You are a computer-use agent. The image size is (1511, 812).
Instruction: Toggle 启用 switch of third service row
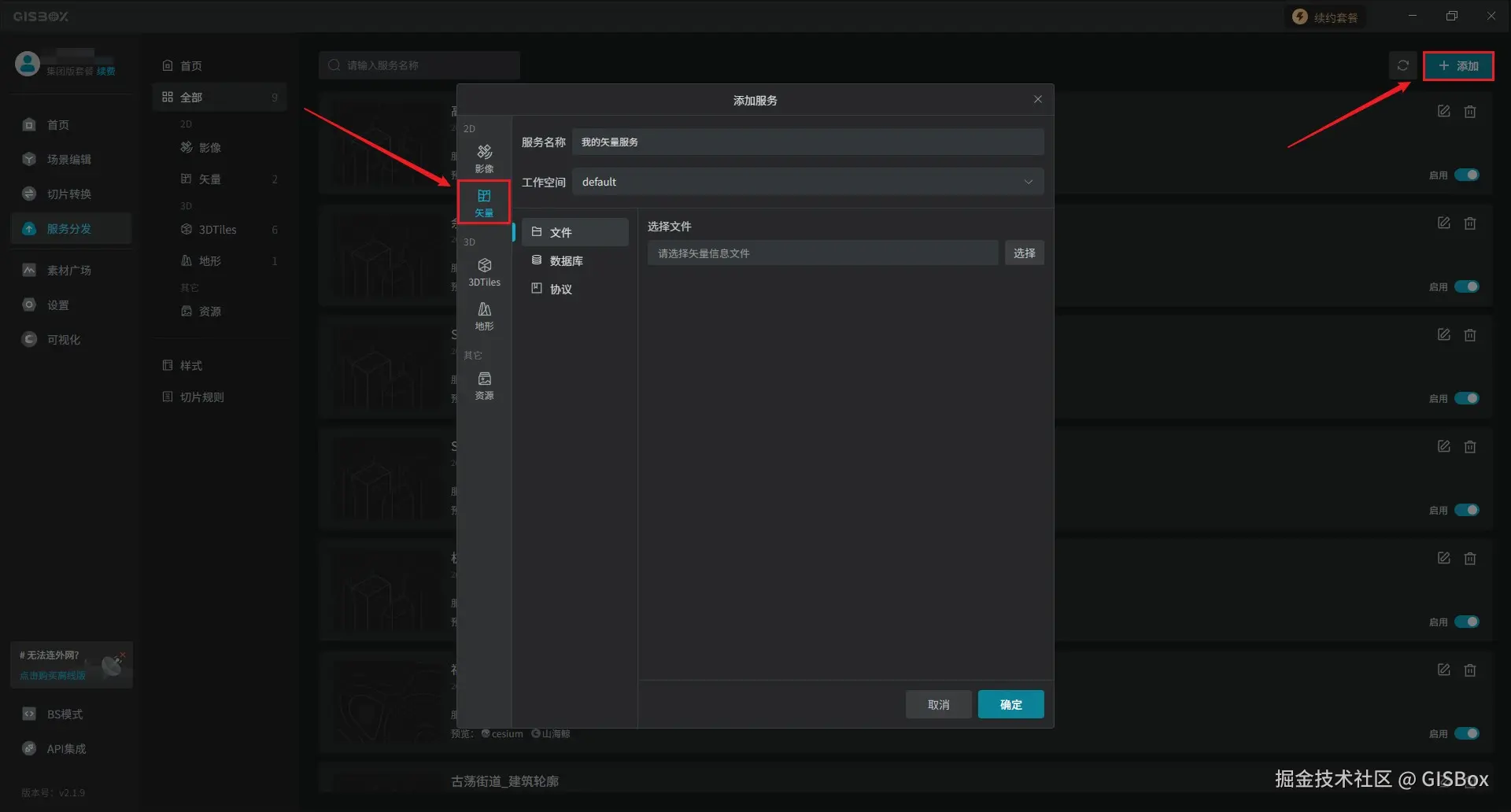click(x=1466, y=398)
